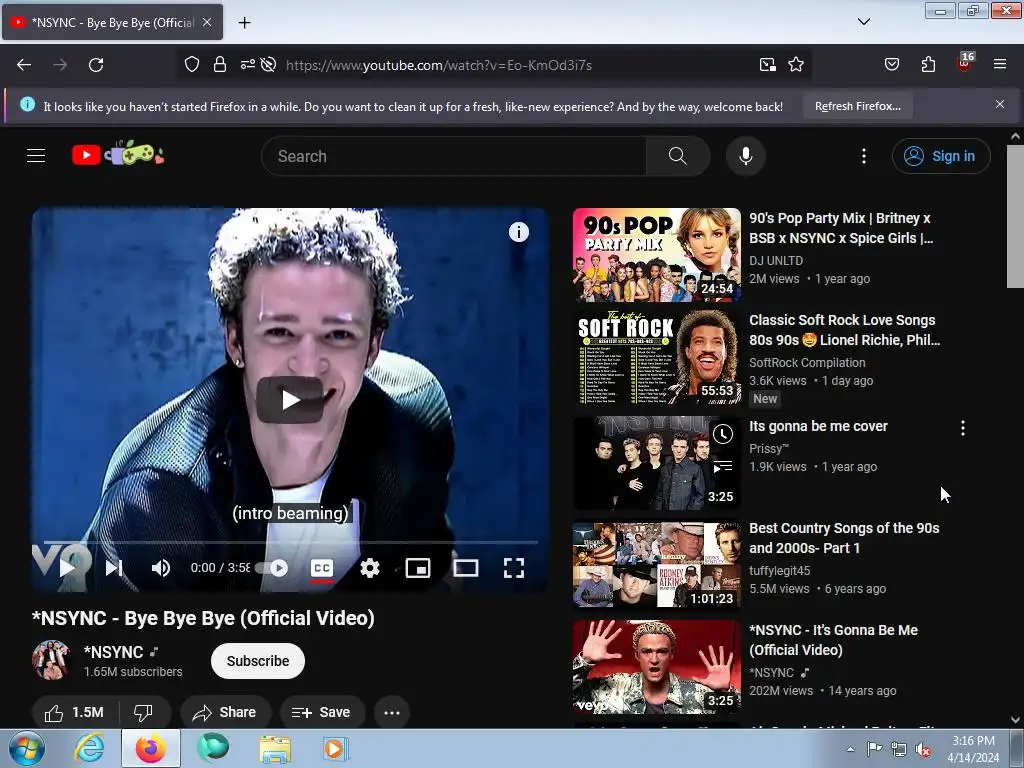Click into the YouTube Search field
The width and height of the screenshot is (1024, 768).
(x=455, y=156)
